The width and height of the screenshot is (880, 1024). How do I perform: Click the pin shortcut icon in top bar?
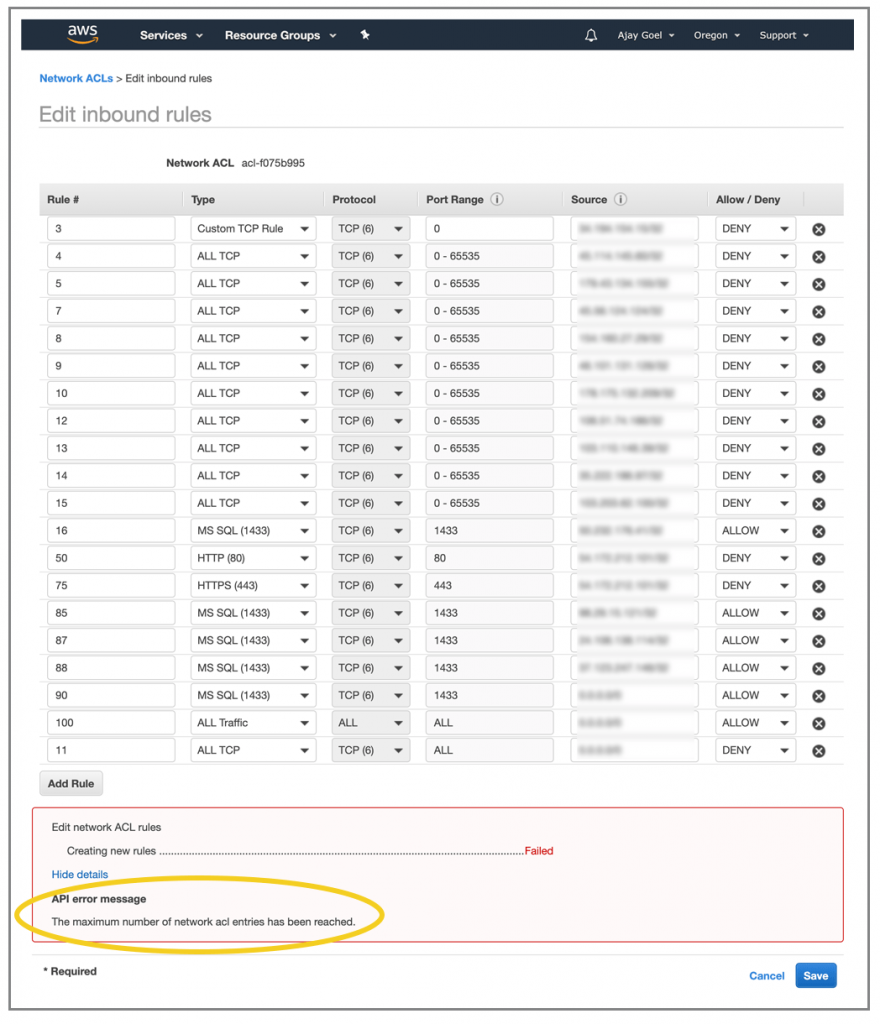tap(364, 35)
